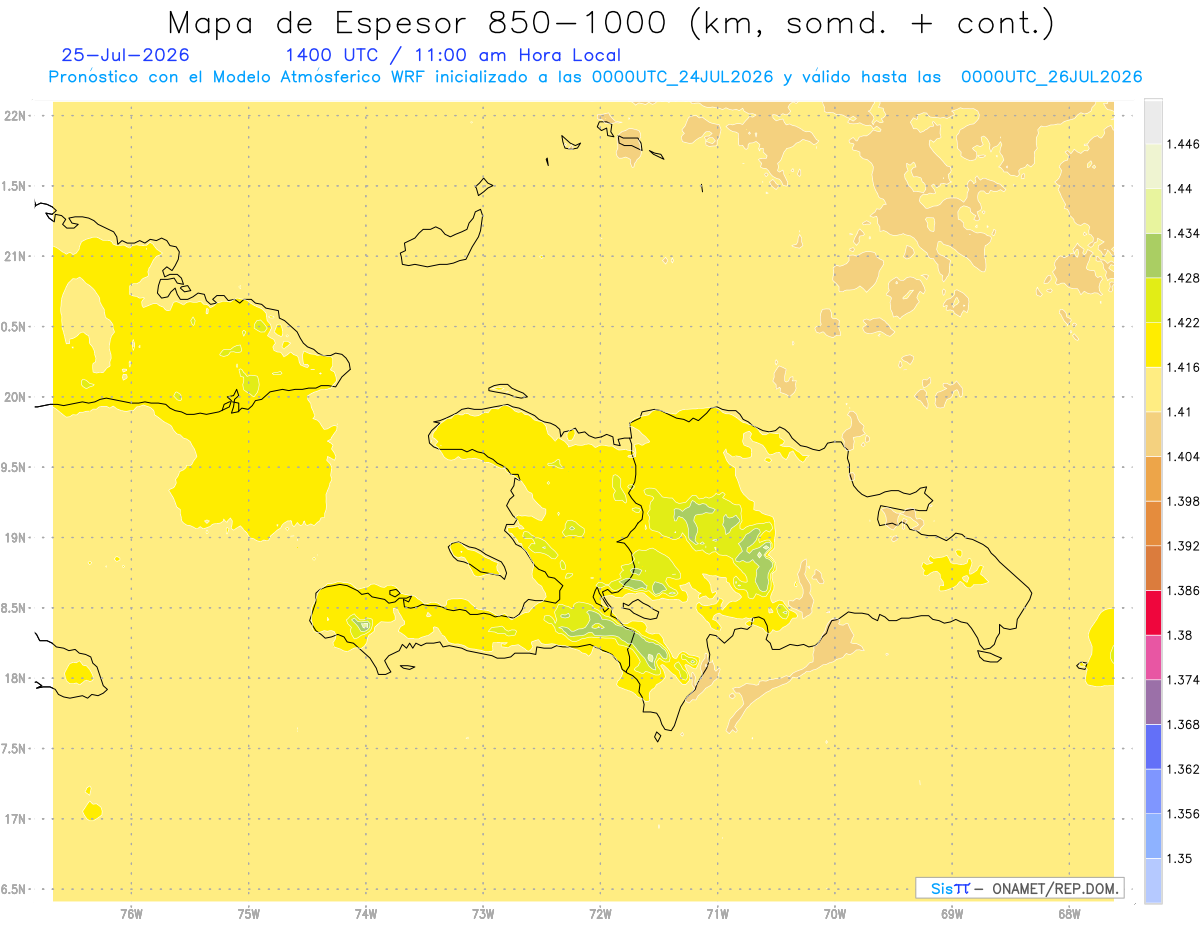Viewport: 1200px width, 927px height.
Task: Pick the bright yellow swatch between 1.422 and 1.416
Action: [1153, 345]
